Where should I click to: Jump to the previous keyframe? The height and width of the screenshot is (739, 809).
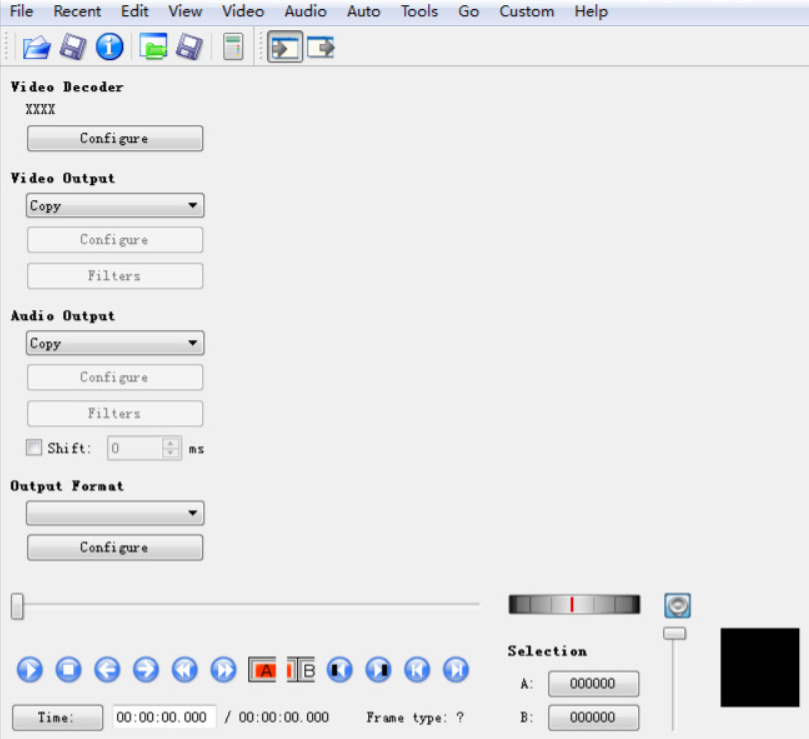pos(185,670)
